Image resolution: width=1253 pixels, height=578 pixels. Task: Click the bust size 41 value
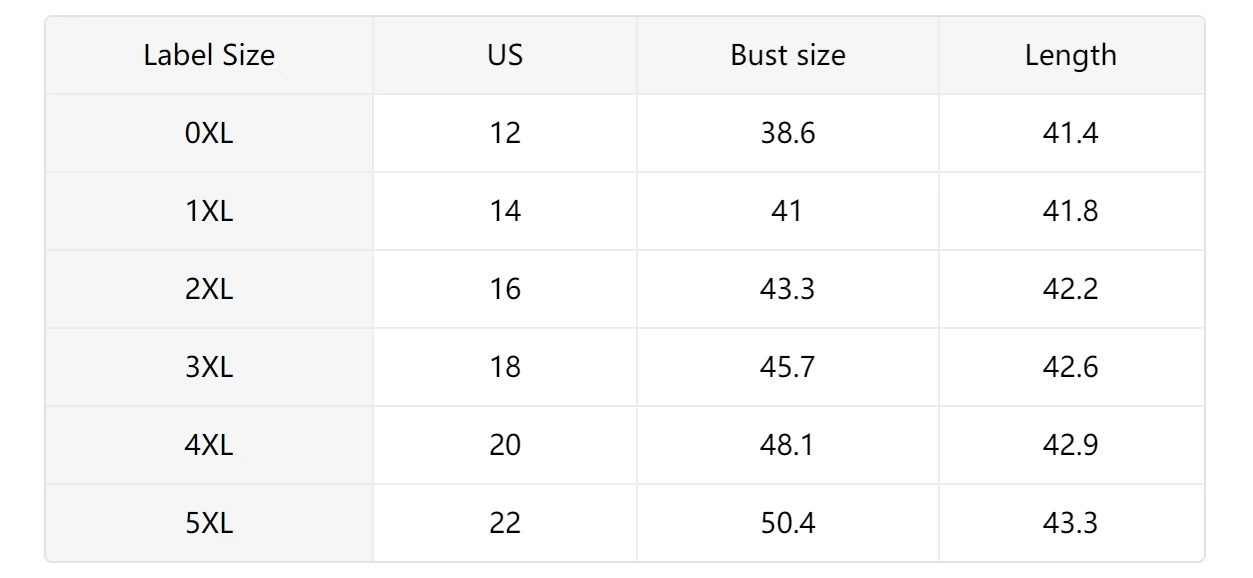tap(788, 211)
